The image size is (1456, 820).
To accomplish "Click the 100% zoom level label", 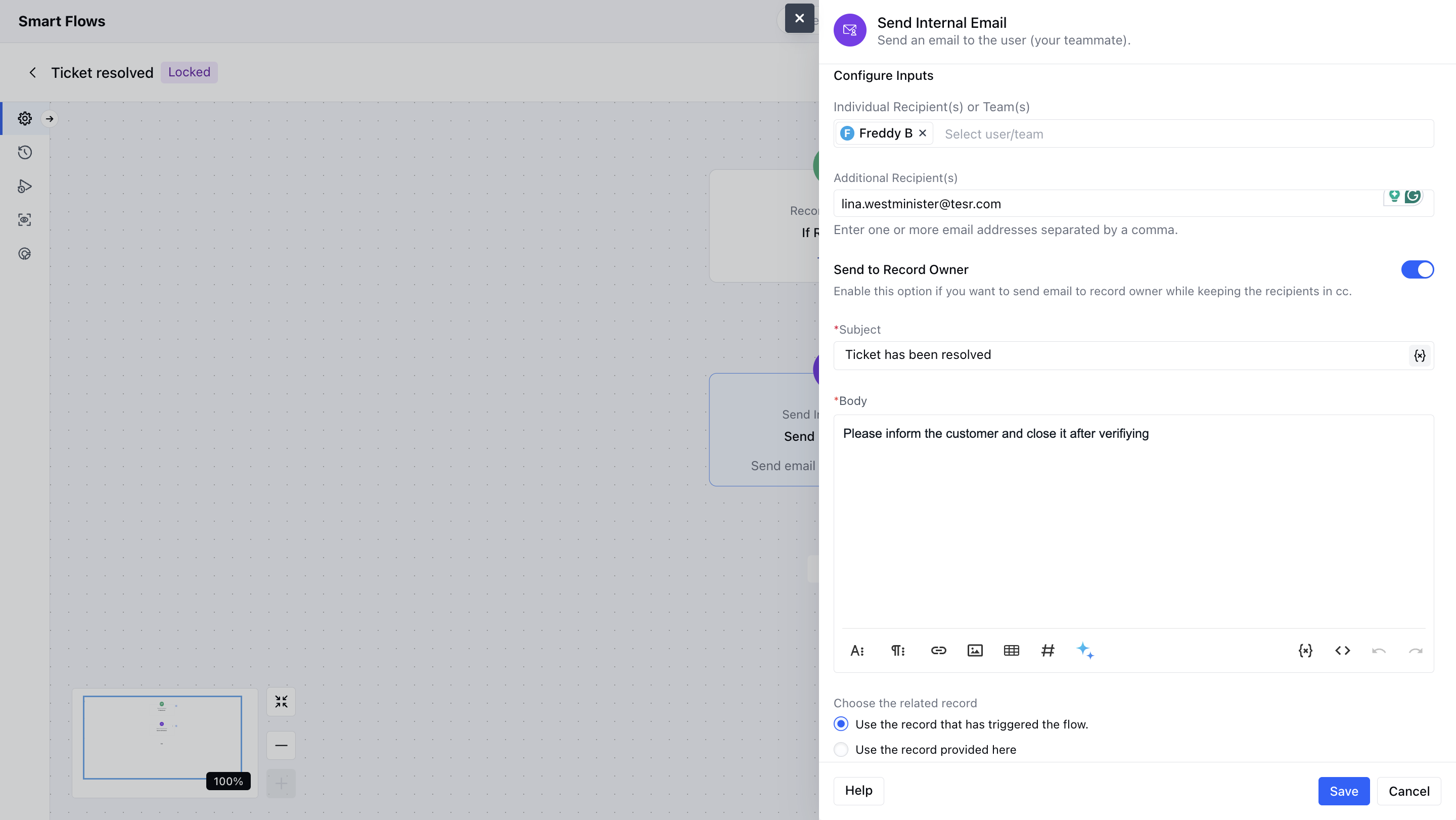I will point(228,781).
